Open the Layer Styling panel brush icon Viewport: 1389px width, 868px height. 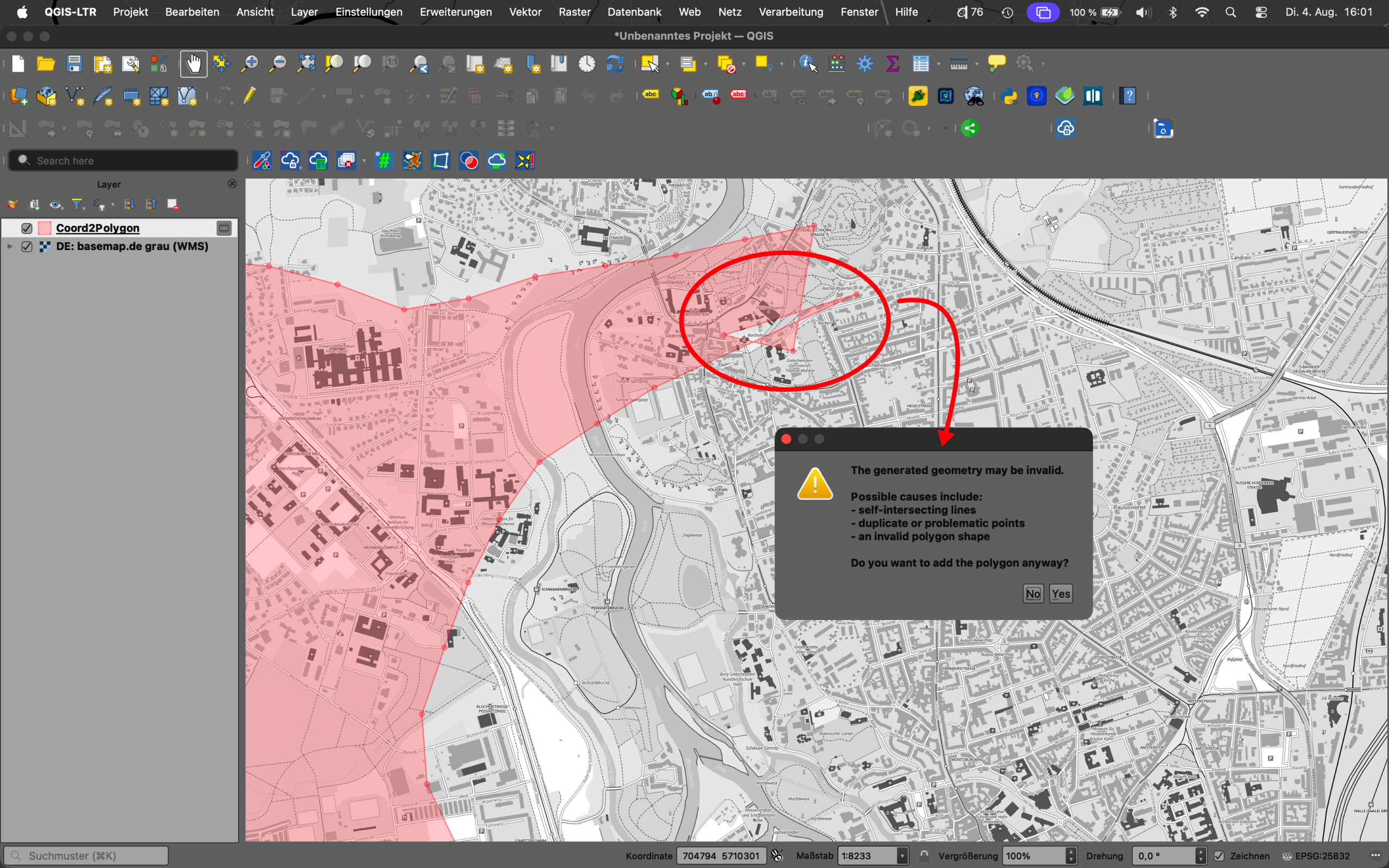pos(12,205)
